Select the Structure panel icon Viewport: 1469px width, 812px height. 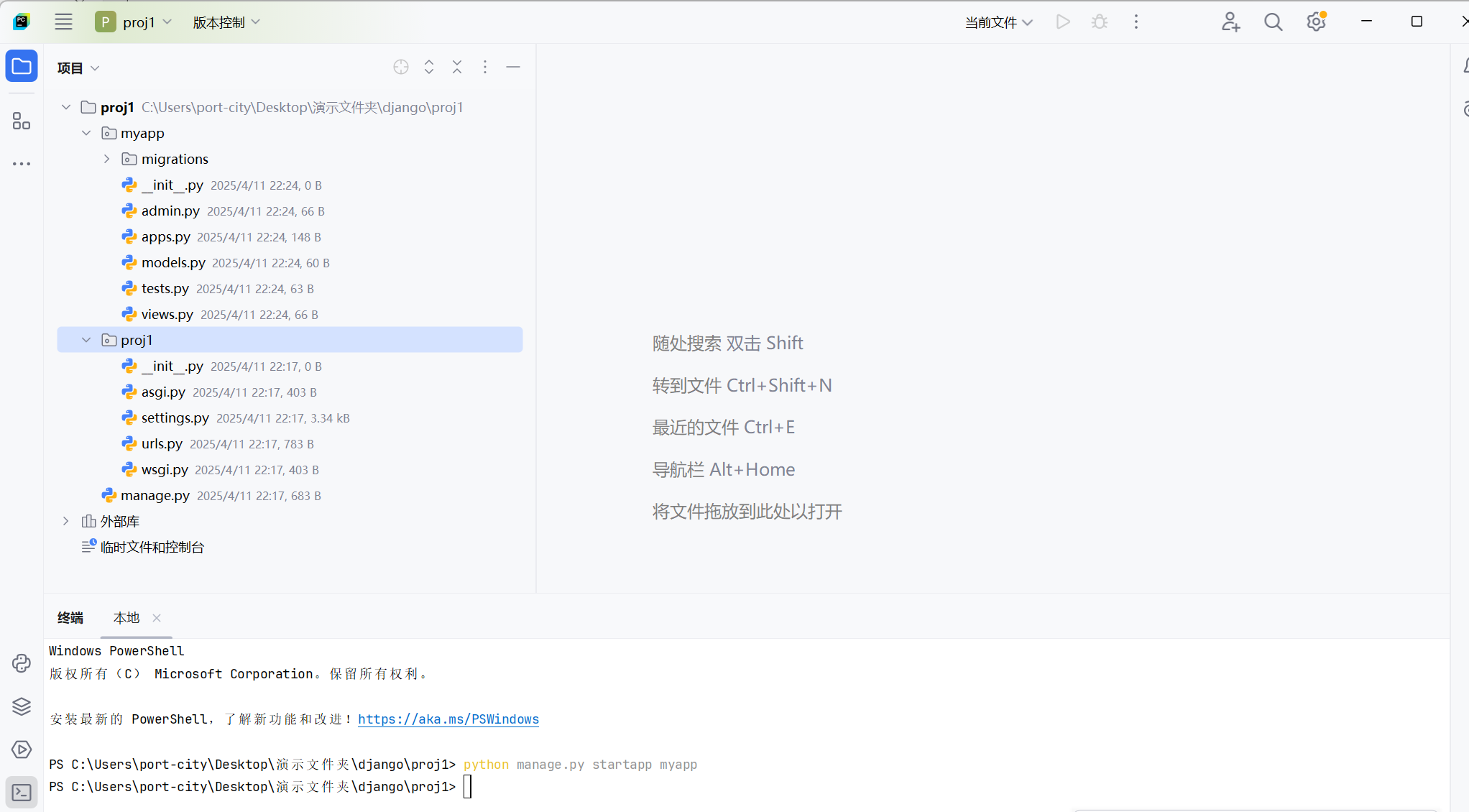pyautogui.click(x=22, y=121)
